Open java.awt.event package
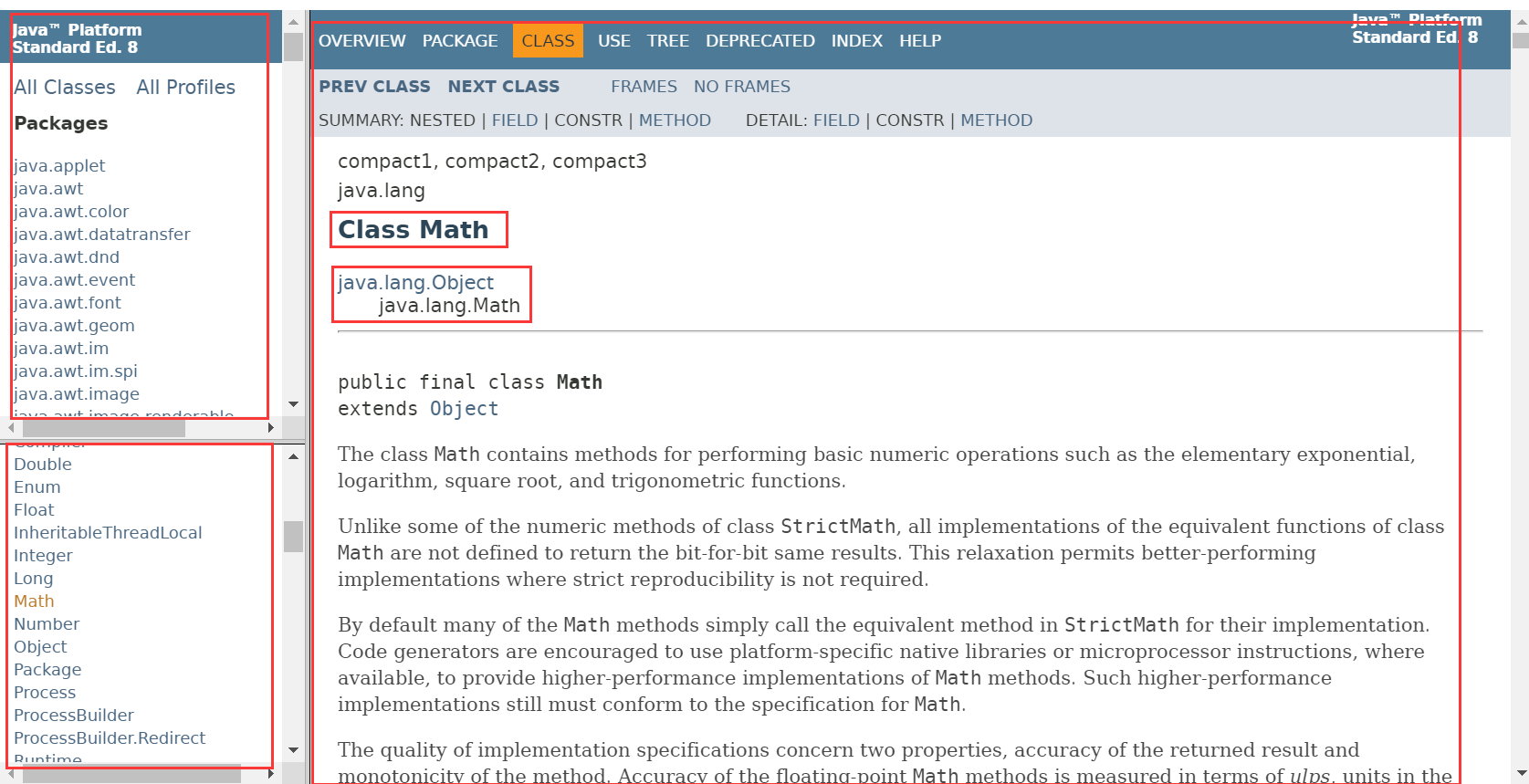The height and width of the screenshot is (784, 1529). click(x=74, y=280)
